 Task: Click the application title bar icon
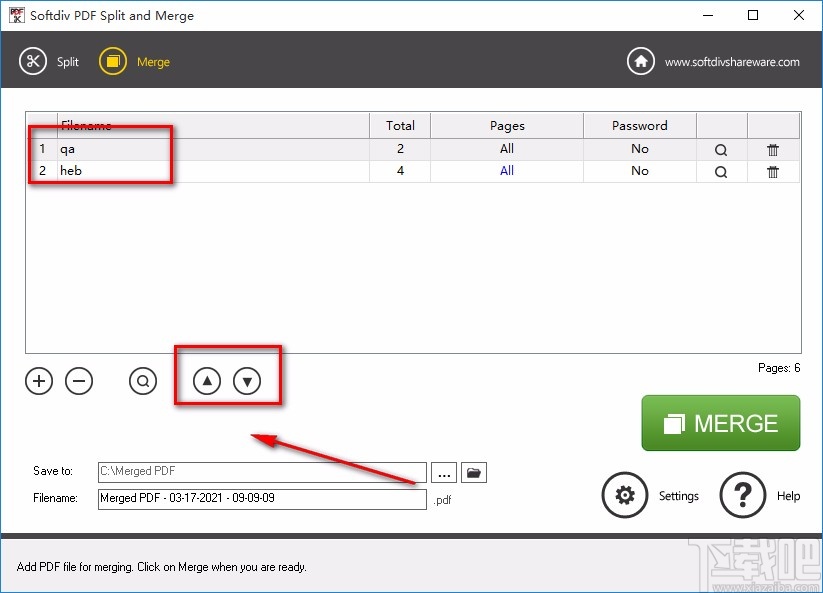tap(16, 15)
